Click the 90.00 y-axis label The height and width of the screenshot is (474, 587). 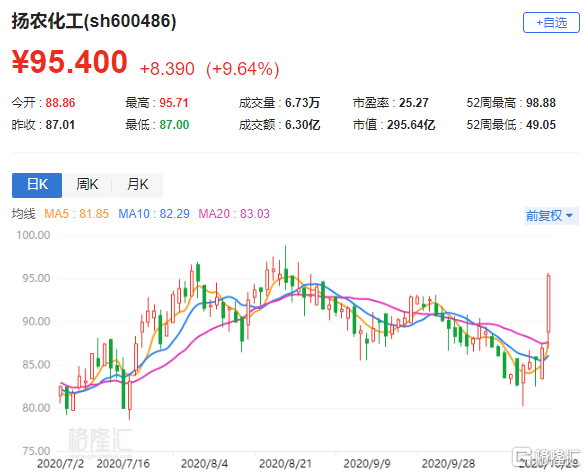coord(36,321)
